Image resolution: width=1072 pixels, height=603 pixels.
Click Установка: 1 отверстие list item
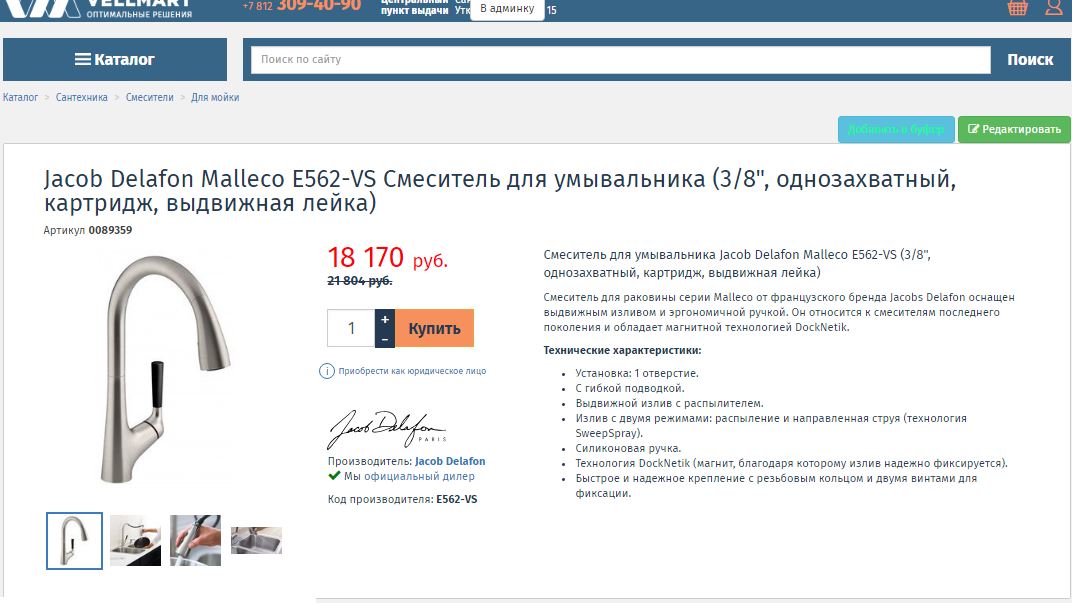click(x=637, y=373)
